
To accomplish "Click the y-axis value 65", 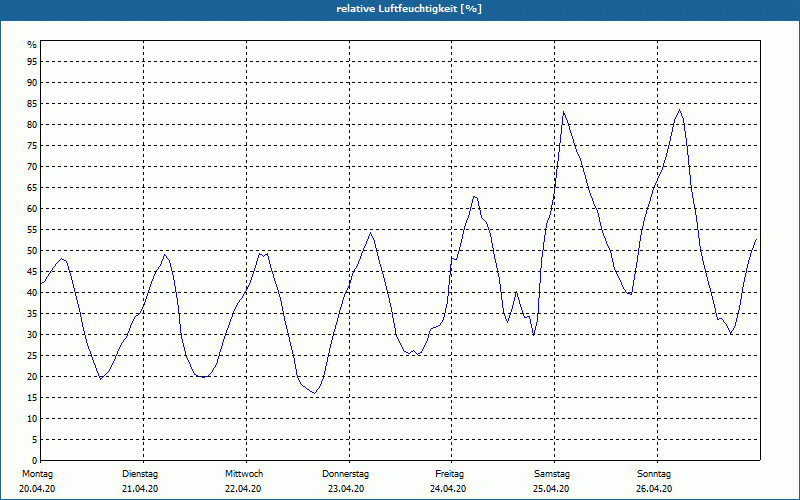I will tap(32, 188).
